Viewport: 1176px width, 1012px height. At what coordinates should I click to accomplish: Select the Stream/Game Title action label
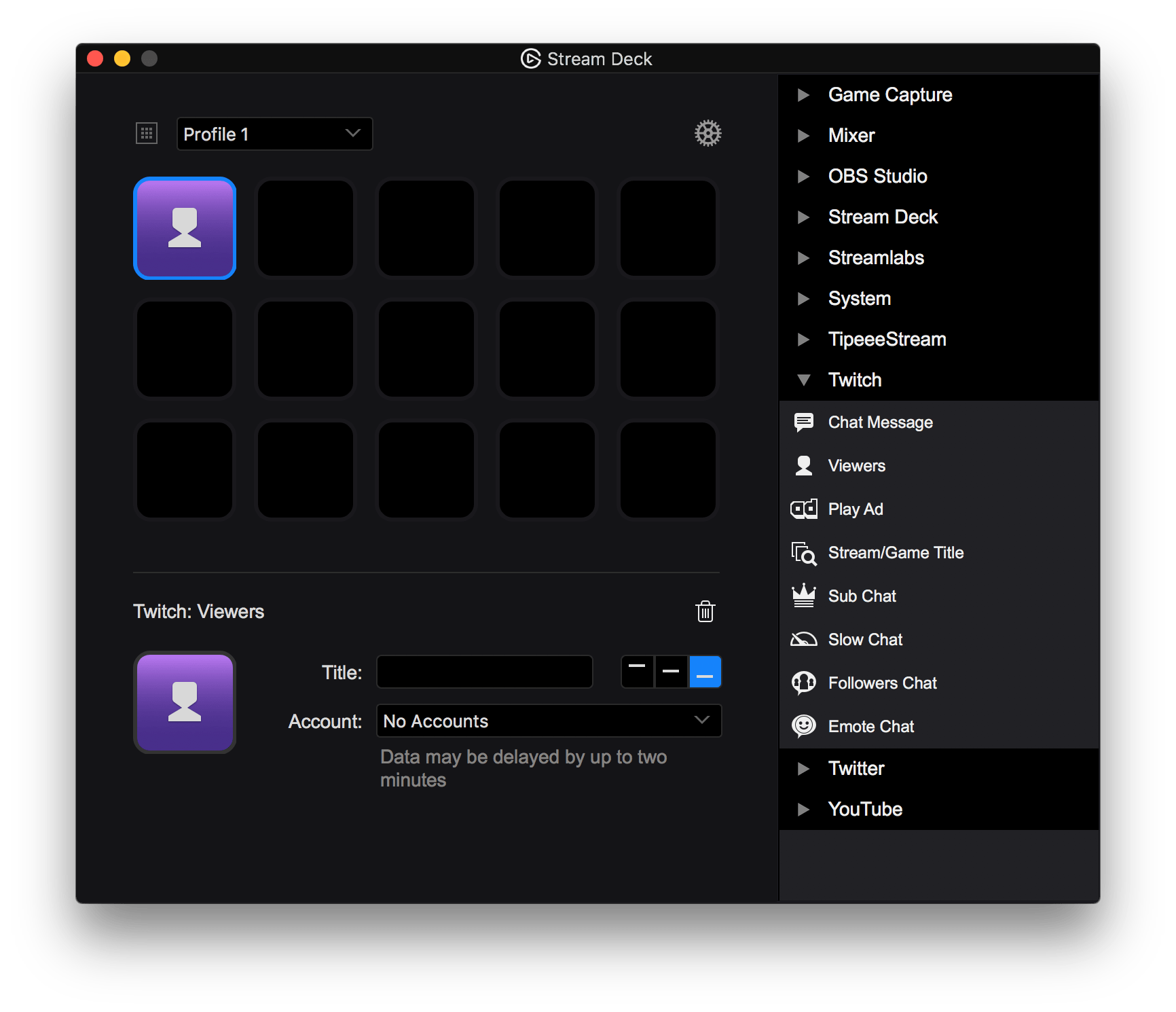pos(896,553)
